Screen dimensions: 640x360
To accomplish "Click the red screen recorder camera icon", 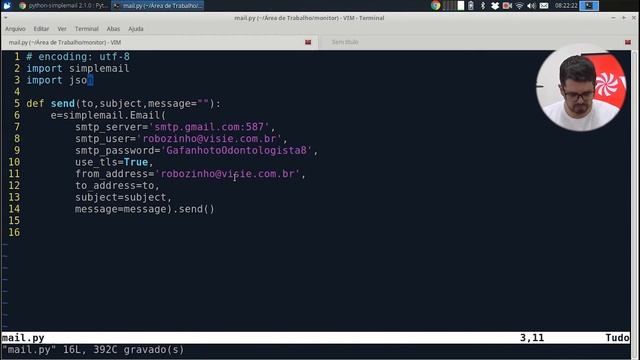I will coord(507,5).
